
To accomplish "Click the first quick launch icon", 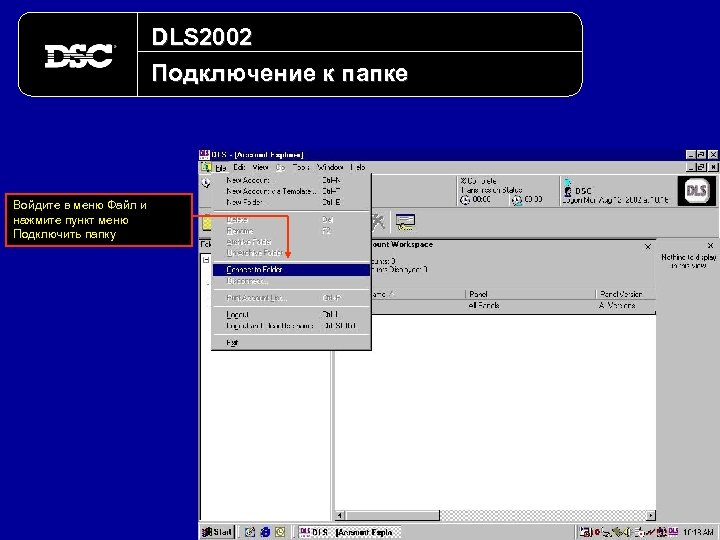I will (x=250, y=532).
